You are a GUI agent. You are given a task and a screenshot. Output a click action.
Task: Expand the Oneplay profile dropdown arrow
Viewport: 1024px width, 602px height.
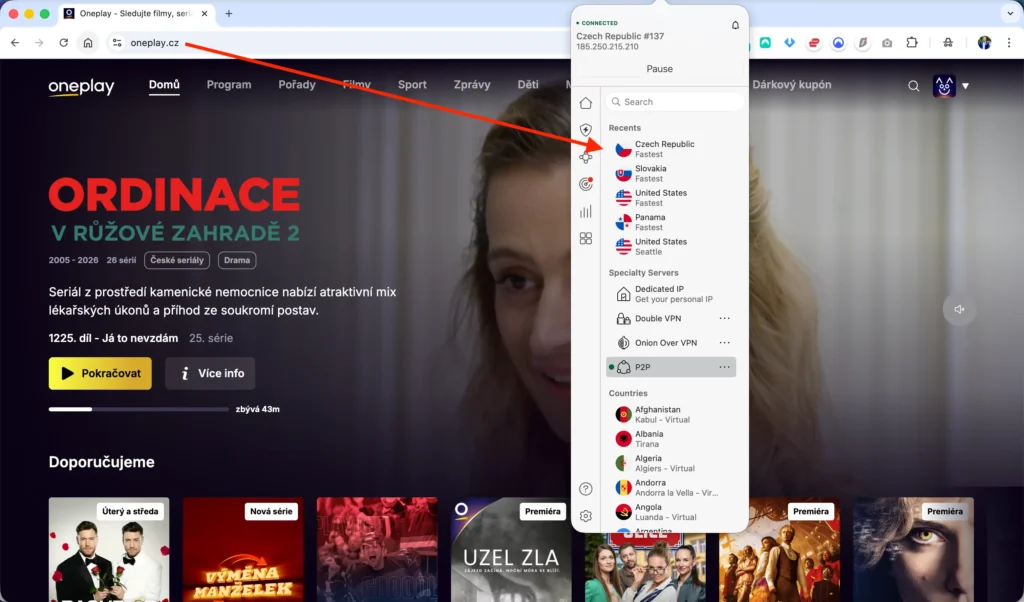(966, 86)
